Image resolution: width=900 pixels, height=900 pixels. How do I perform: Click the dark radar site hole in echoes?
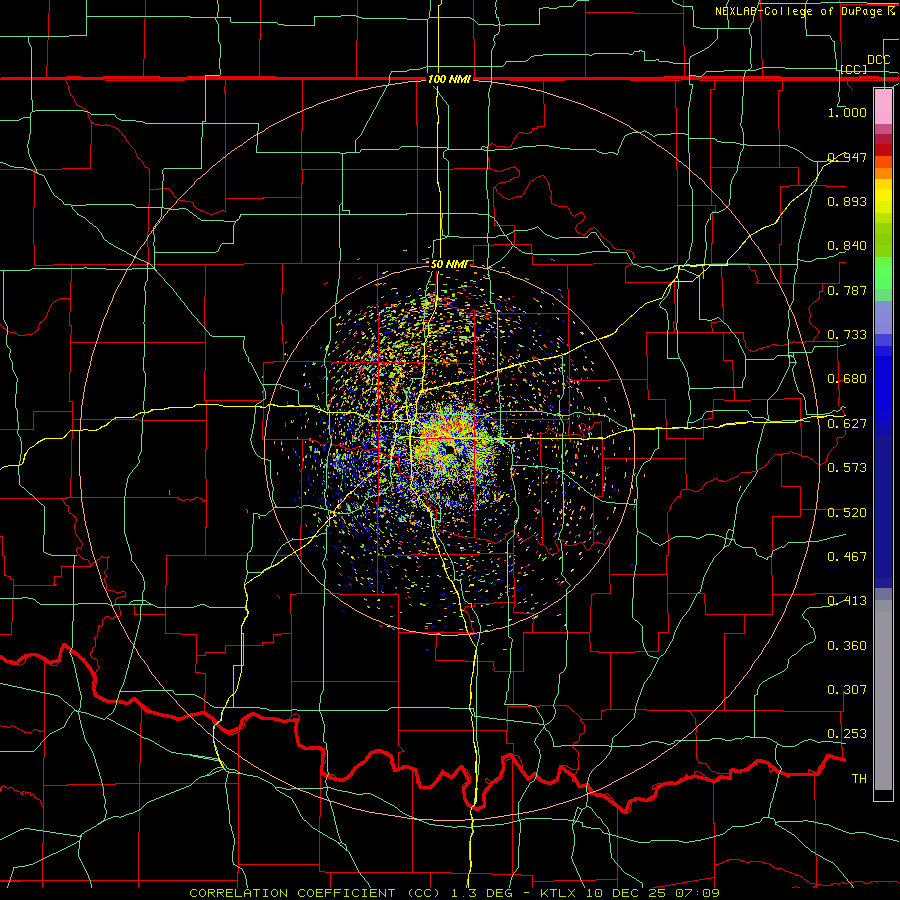tap(449, 449)
